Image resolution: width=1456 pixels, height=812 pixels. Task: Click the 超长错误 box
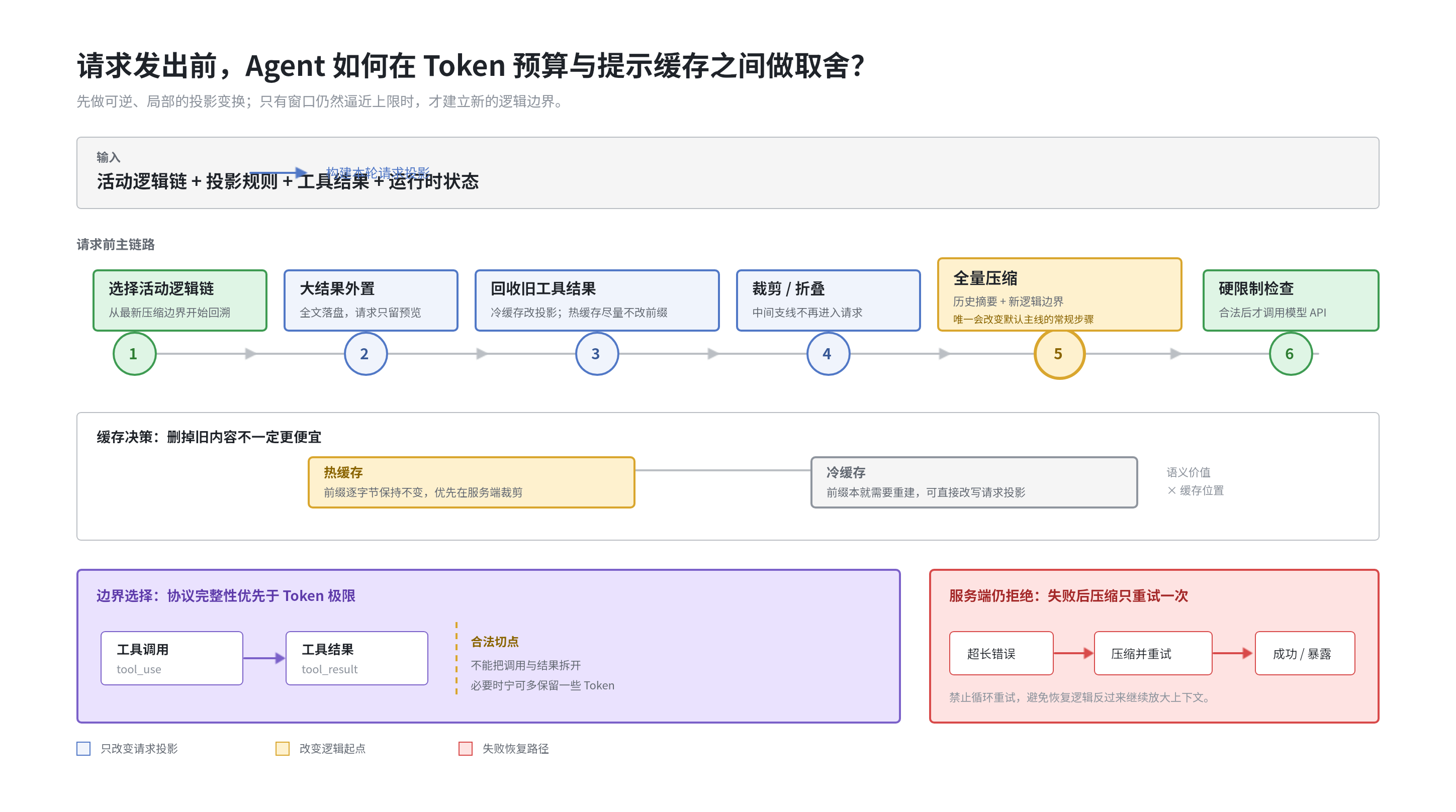click(x=1001, y=653)
